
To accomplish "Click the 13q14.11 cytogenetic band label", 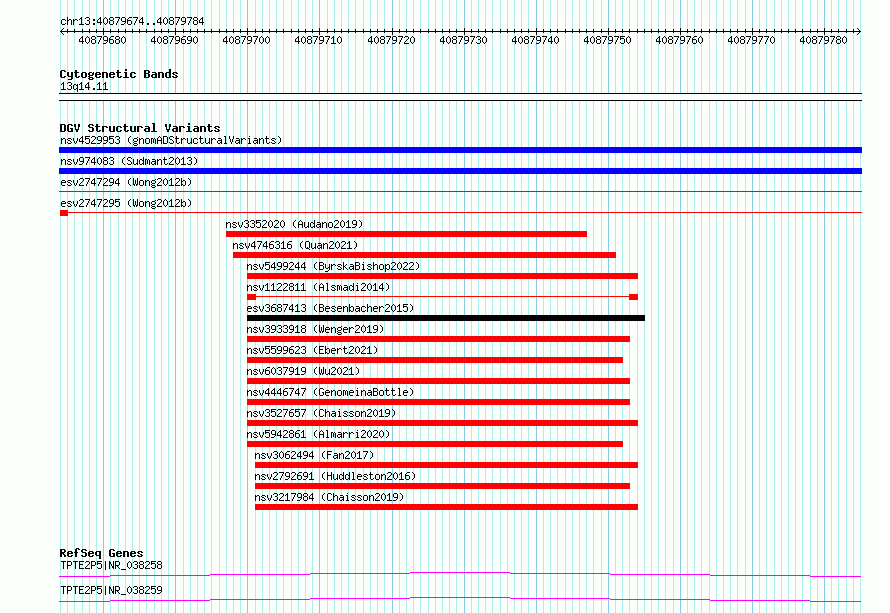I will pyautogui.click(x=84, y=86).
